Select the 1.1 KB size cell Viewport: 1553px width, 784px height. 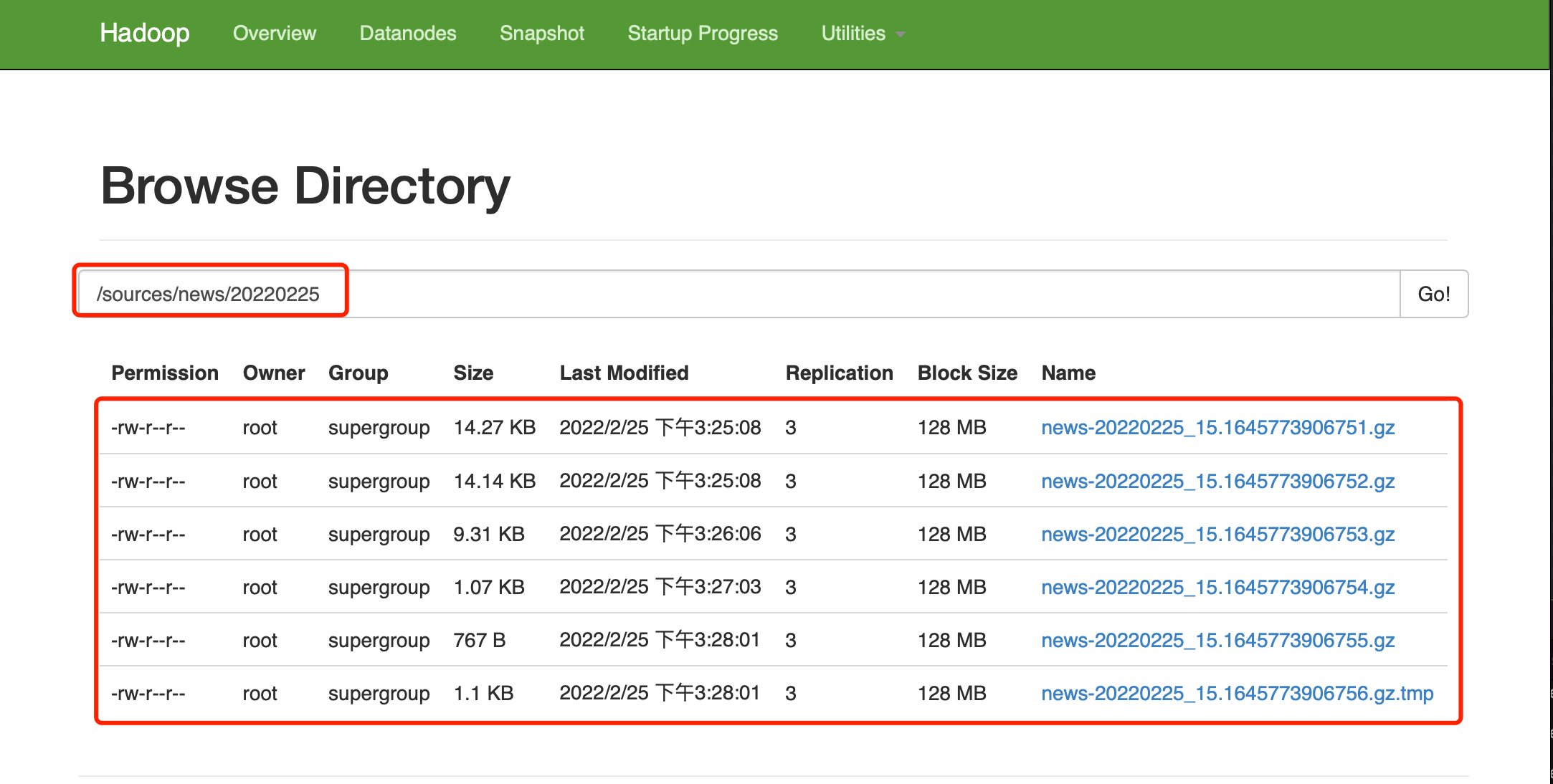tap(483, 693)
